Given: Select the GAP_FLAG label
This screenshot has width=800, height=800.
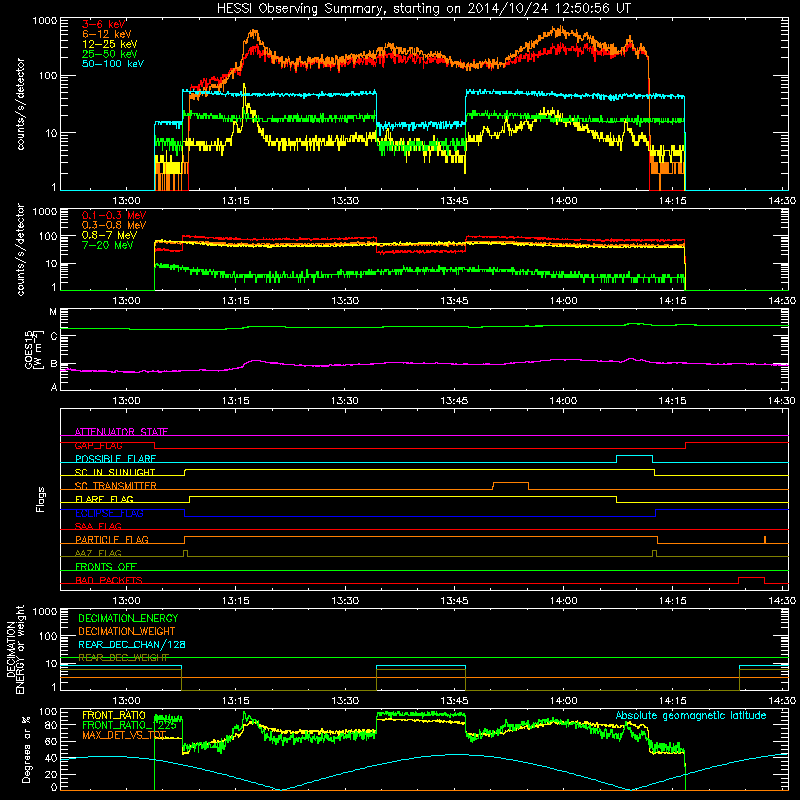Looking at the screenshot, I should tap(98, 445).
